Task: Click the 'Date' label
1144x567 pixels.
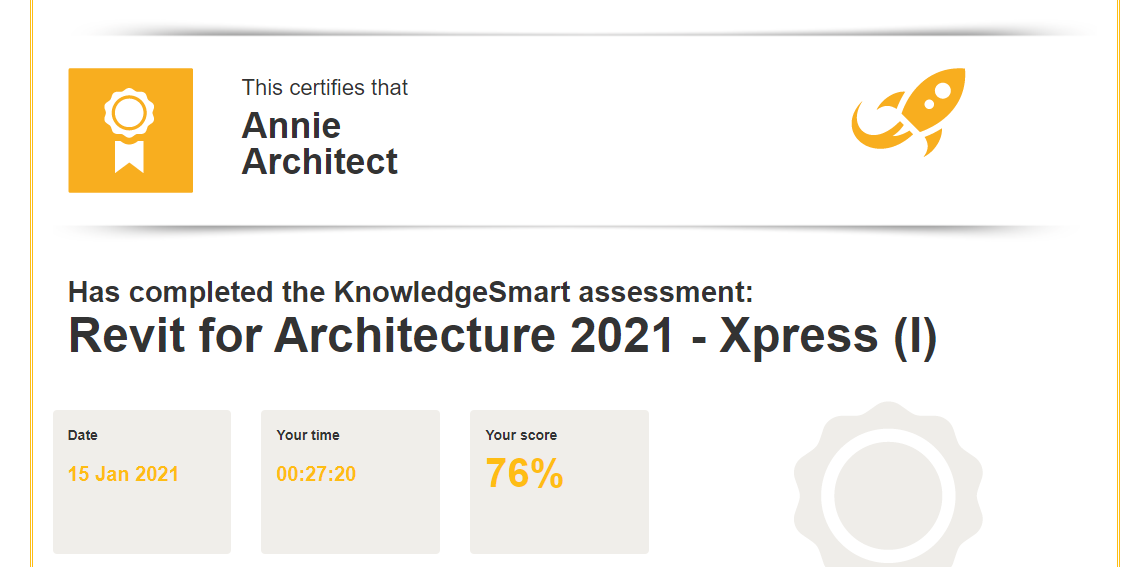Action: pos(82,435)
